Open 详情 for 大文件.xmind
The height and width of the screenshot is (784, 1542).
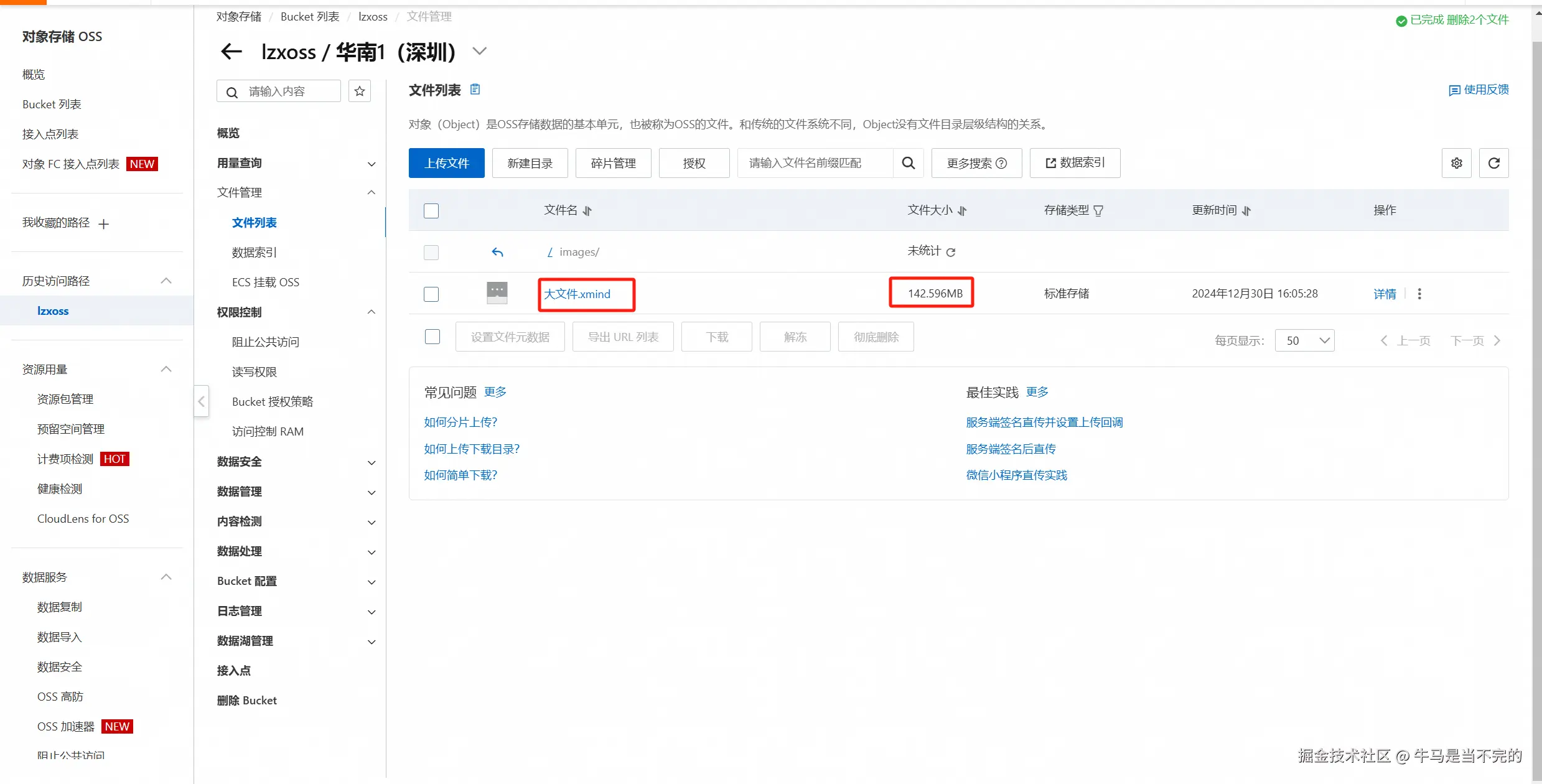[1385, 294]
